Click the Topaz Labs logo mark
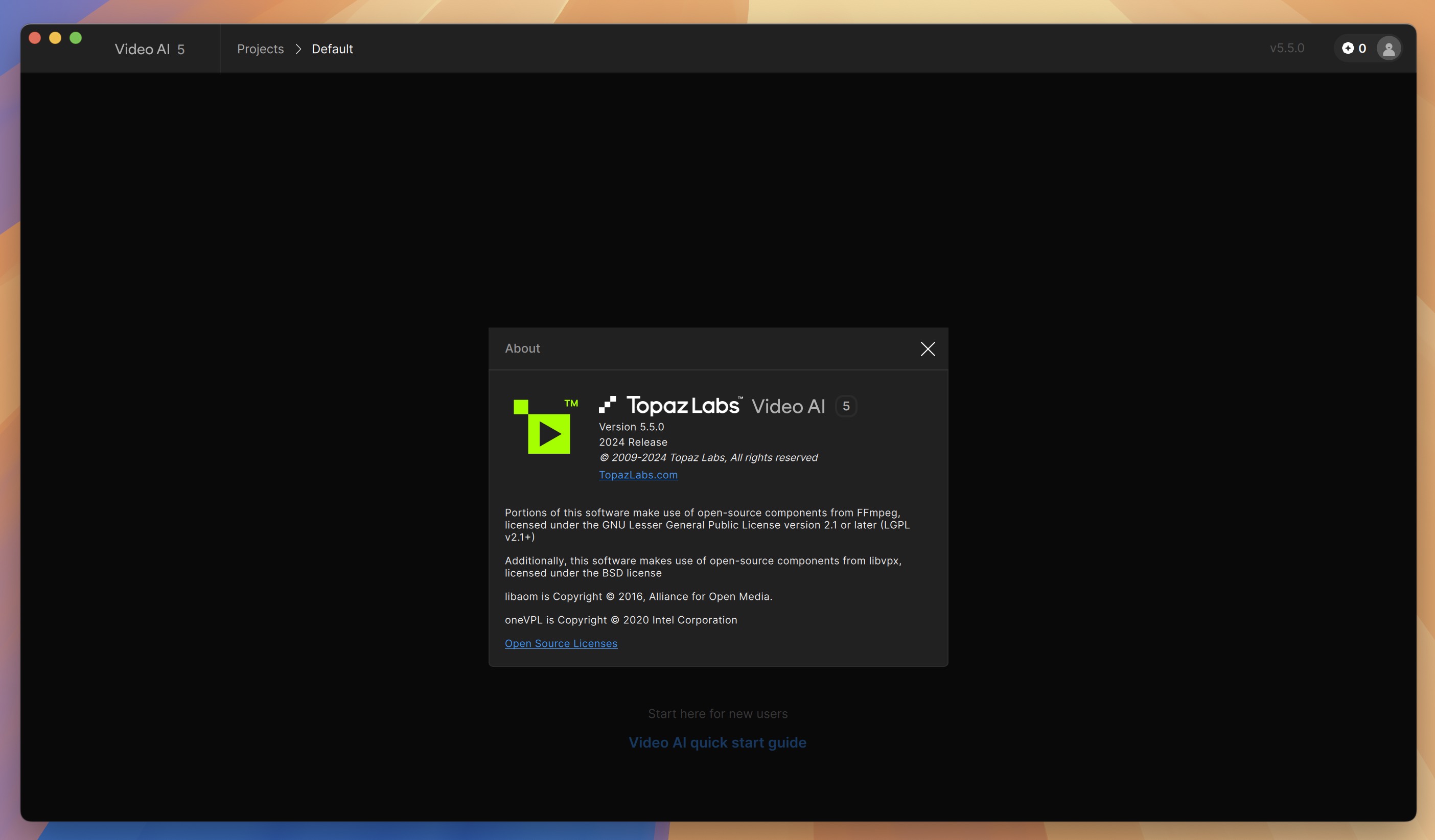The height and width of the screenshot is (840, 1435). [x=607, y=404]
